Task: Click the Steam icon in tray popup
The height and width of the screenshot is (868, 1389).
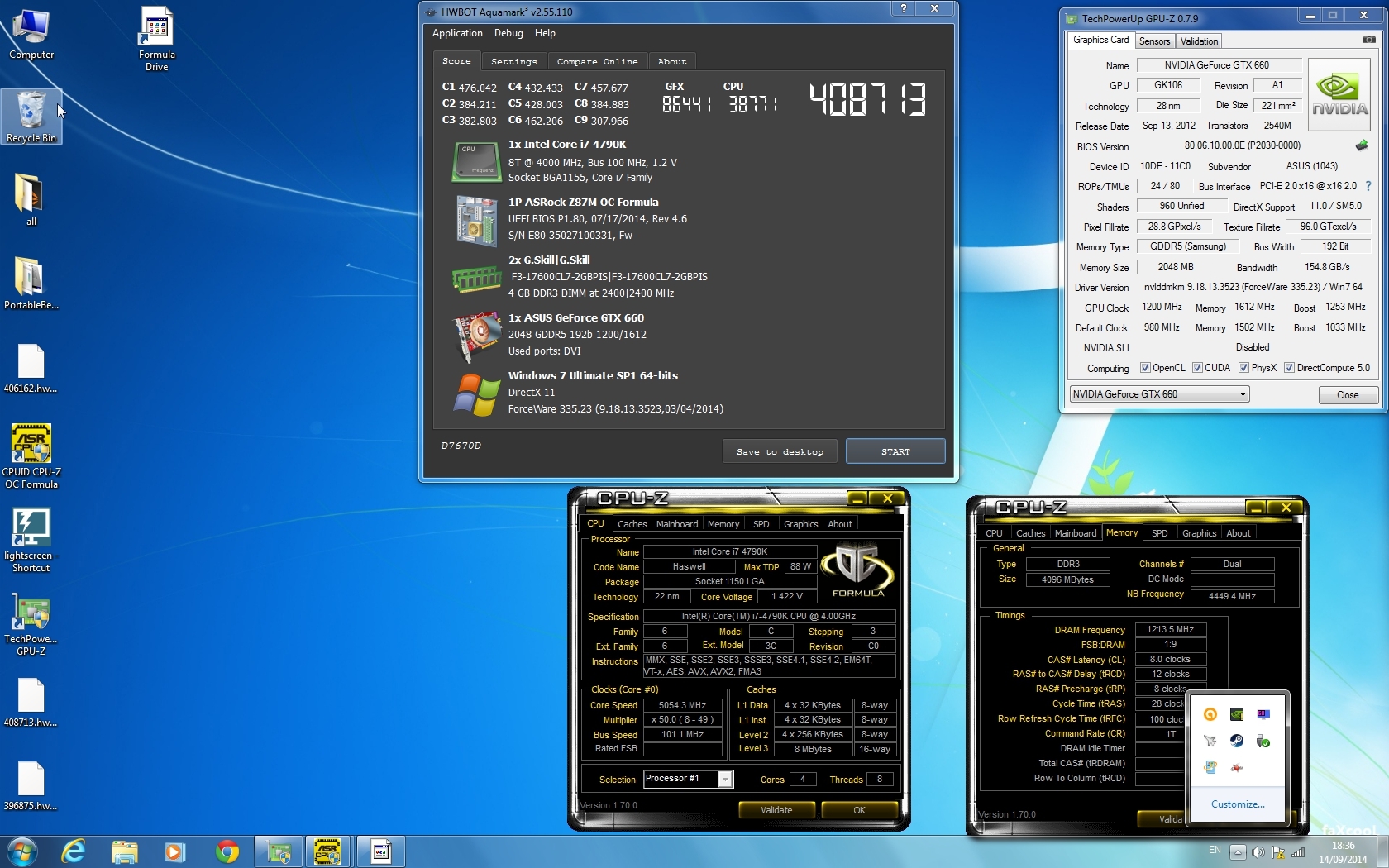Action: coord(1237,741)
